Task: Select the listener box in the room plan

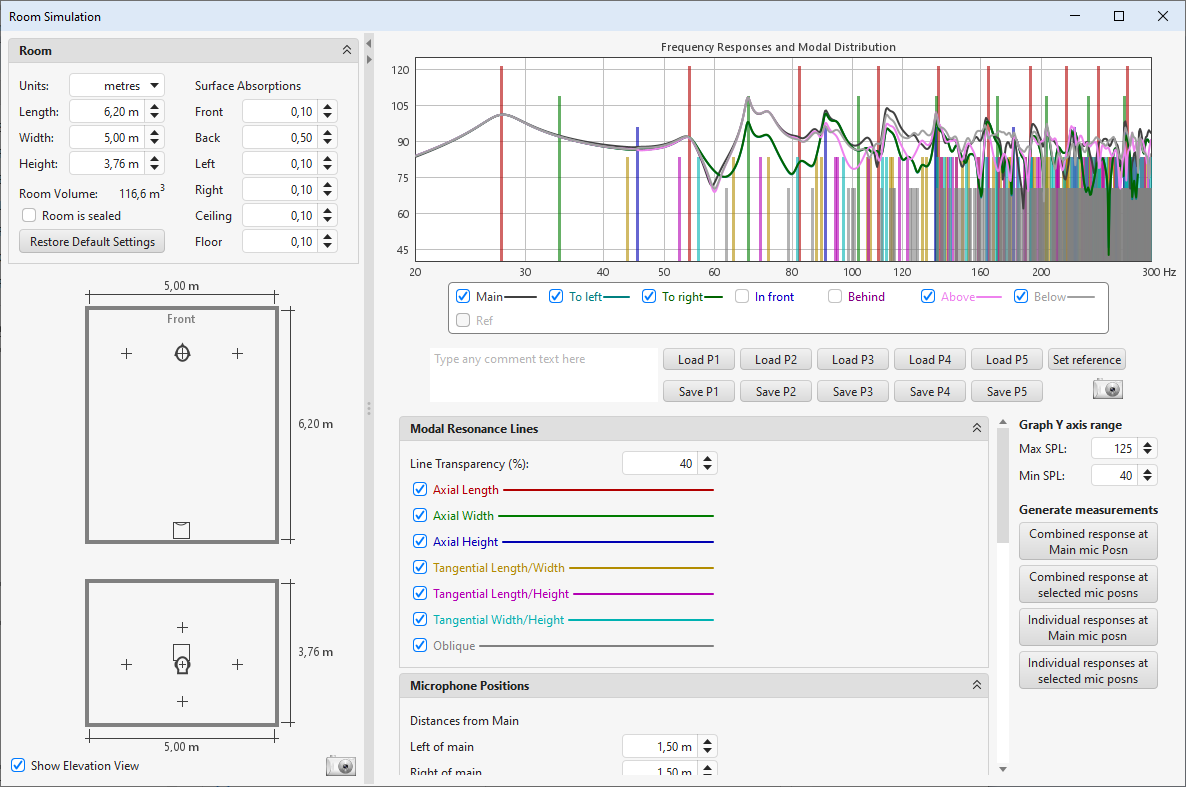Action: [181, 530]
